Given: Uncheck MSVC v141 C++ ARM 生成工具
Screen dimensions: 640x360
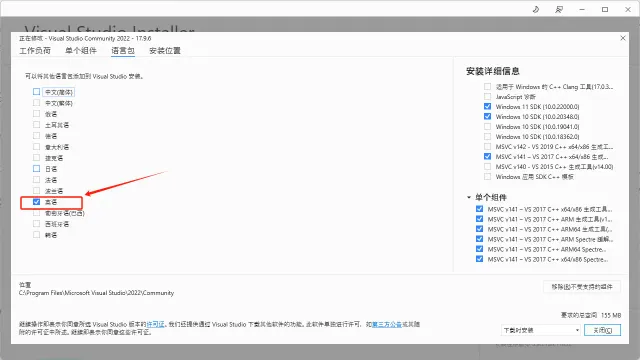Looking at the screenshot, I should pos(480,219).
